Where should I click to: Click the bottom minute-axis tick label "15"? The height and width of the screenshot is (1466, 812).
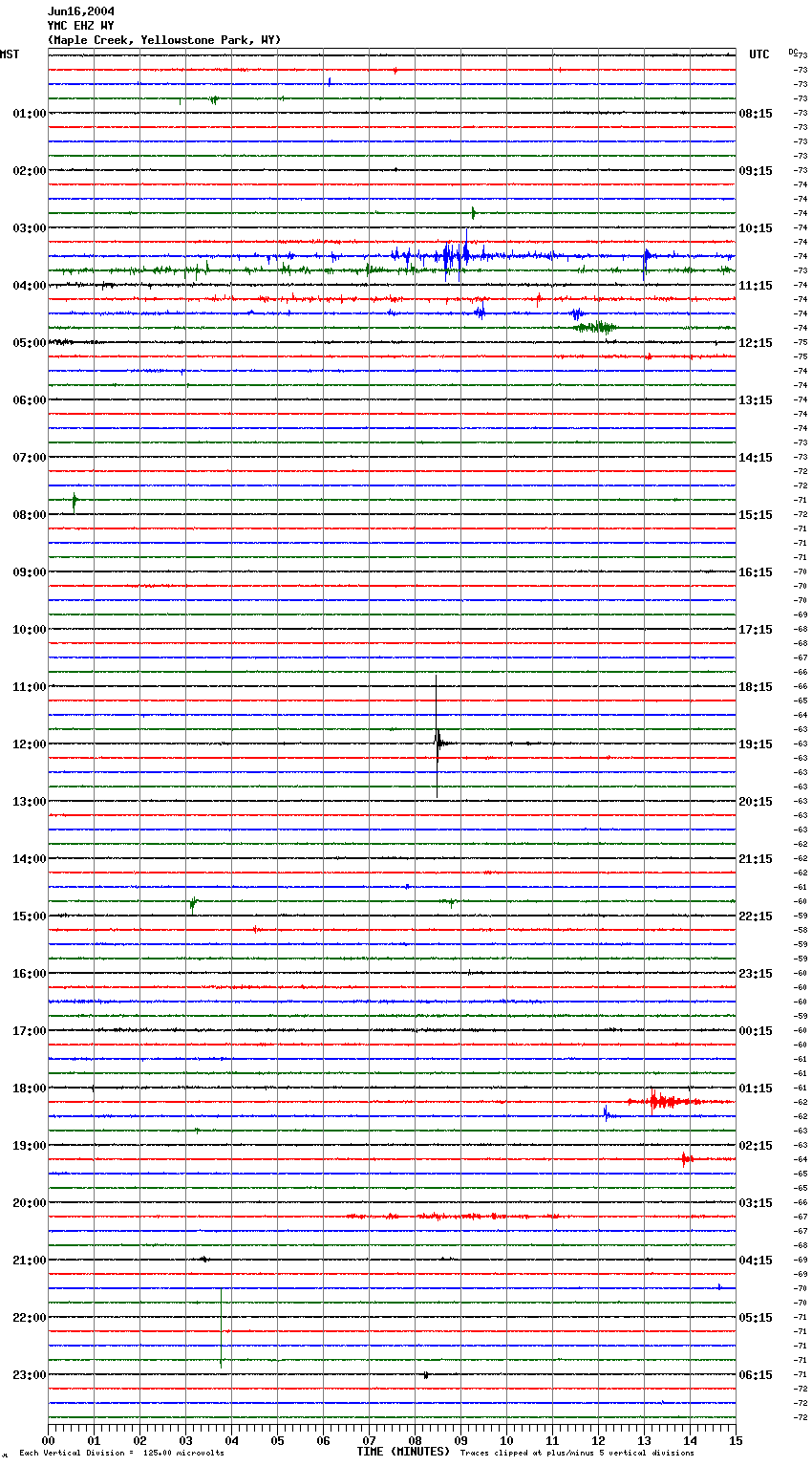click(x=736, y=1441)
